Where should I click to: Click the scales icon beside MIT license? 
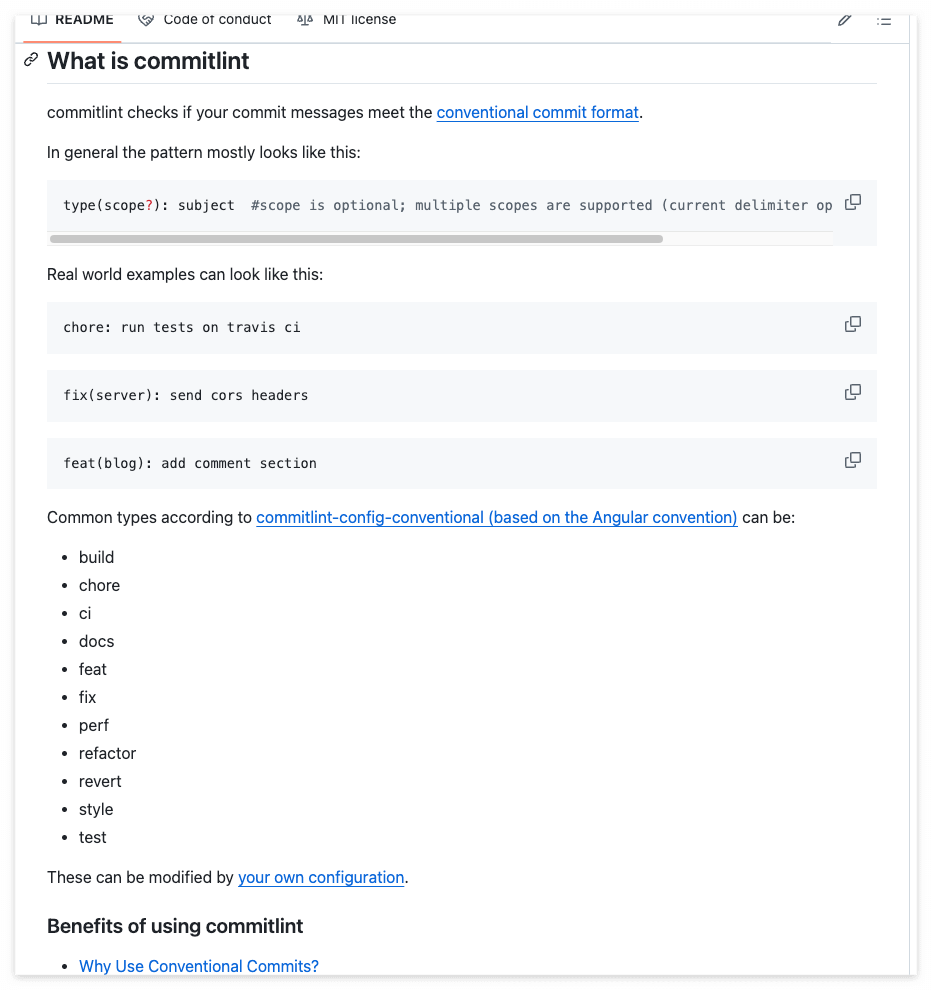(x=304, y=19)
